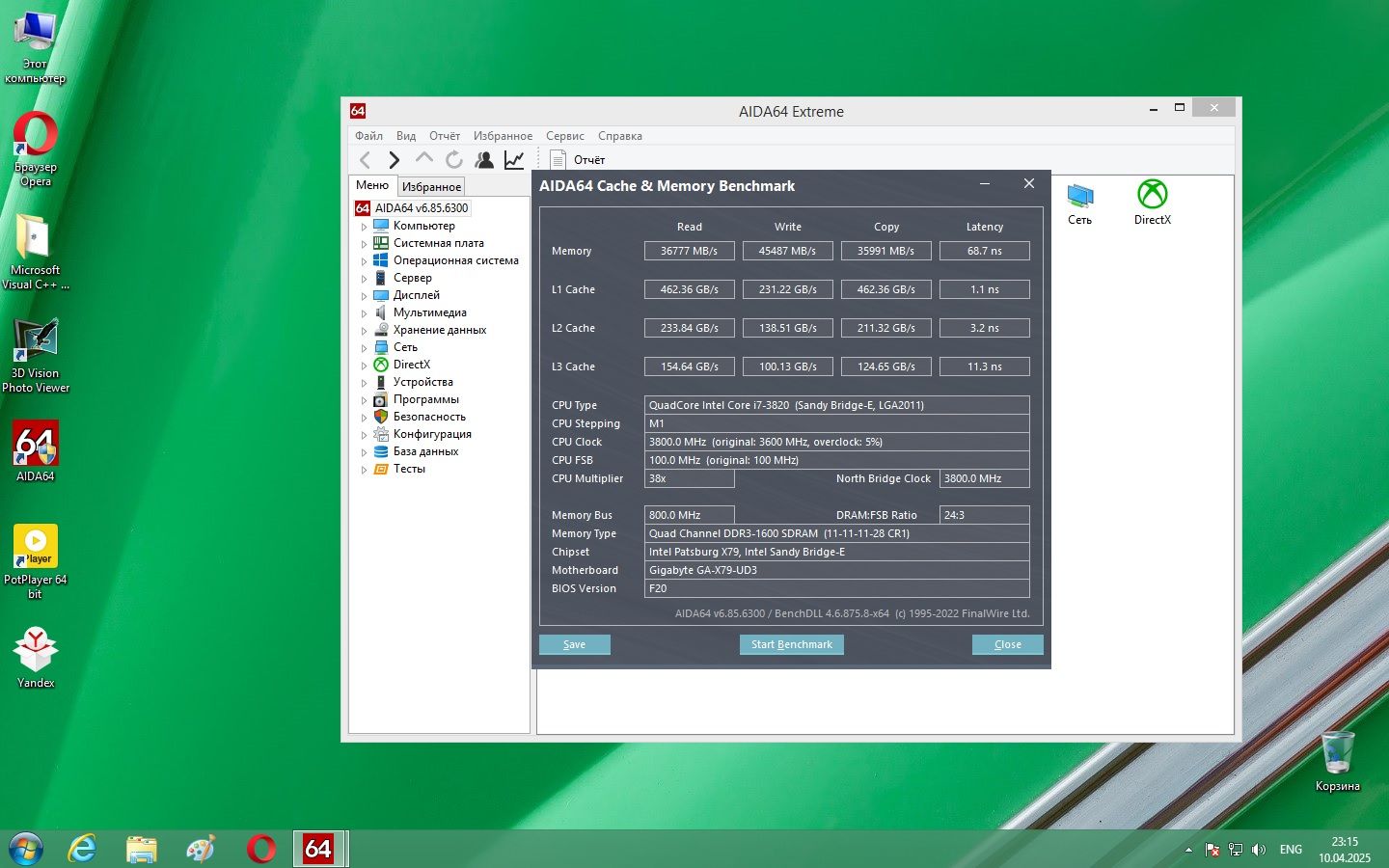
Task: Select the Мультимедиа tree item
Action: [x=430, y=312]
